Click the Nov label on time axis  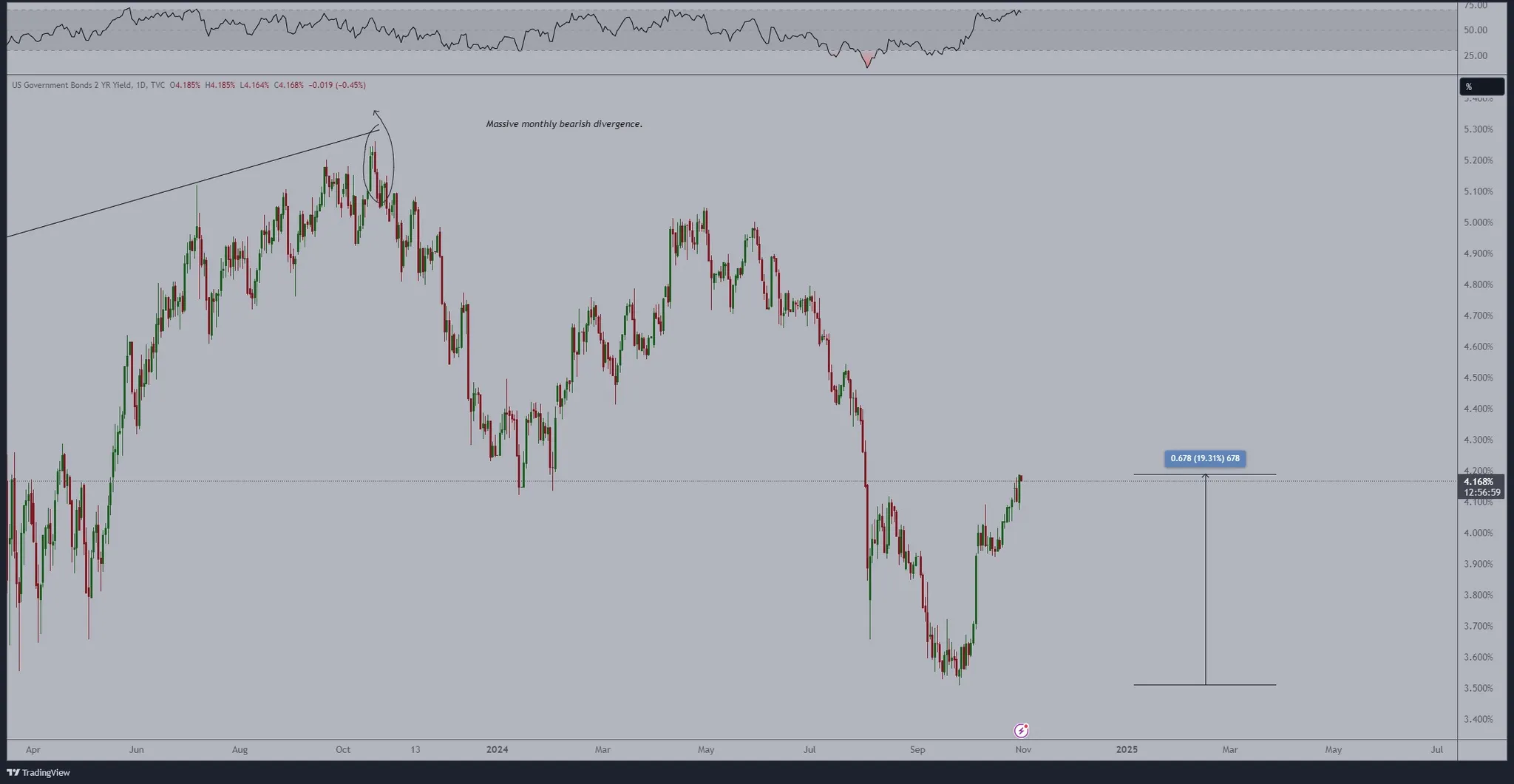pos(1022,749)
